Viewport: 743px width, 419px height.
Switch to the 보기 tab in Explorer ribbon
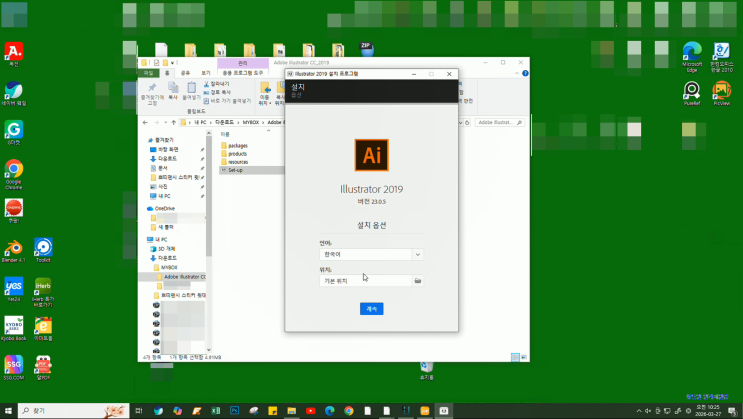206,73
